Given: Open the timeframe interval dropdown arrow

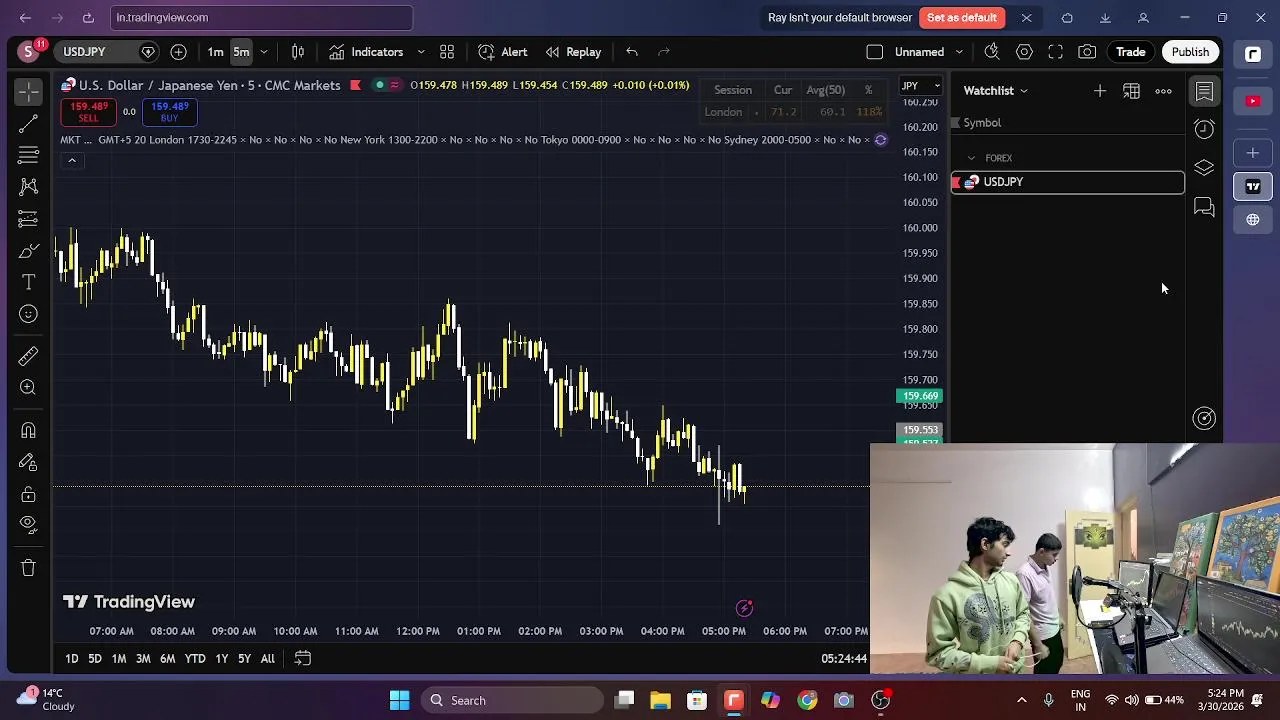Looking at the screenshot, I should (264, 52).
